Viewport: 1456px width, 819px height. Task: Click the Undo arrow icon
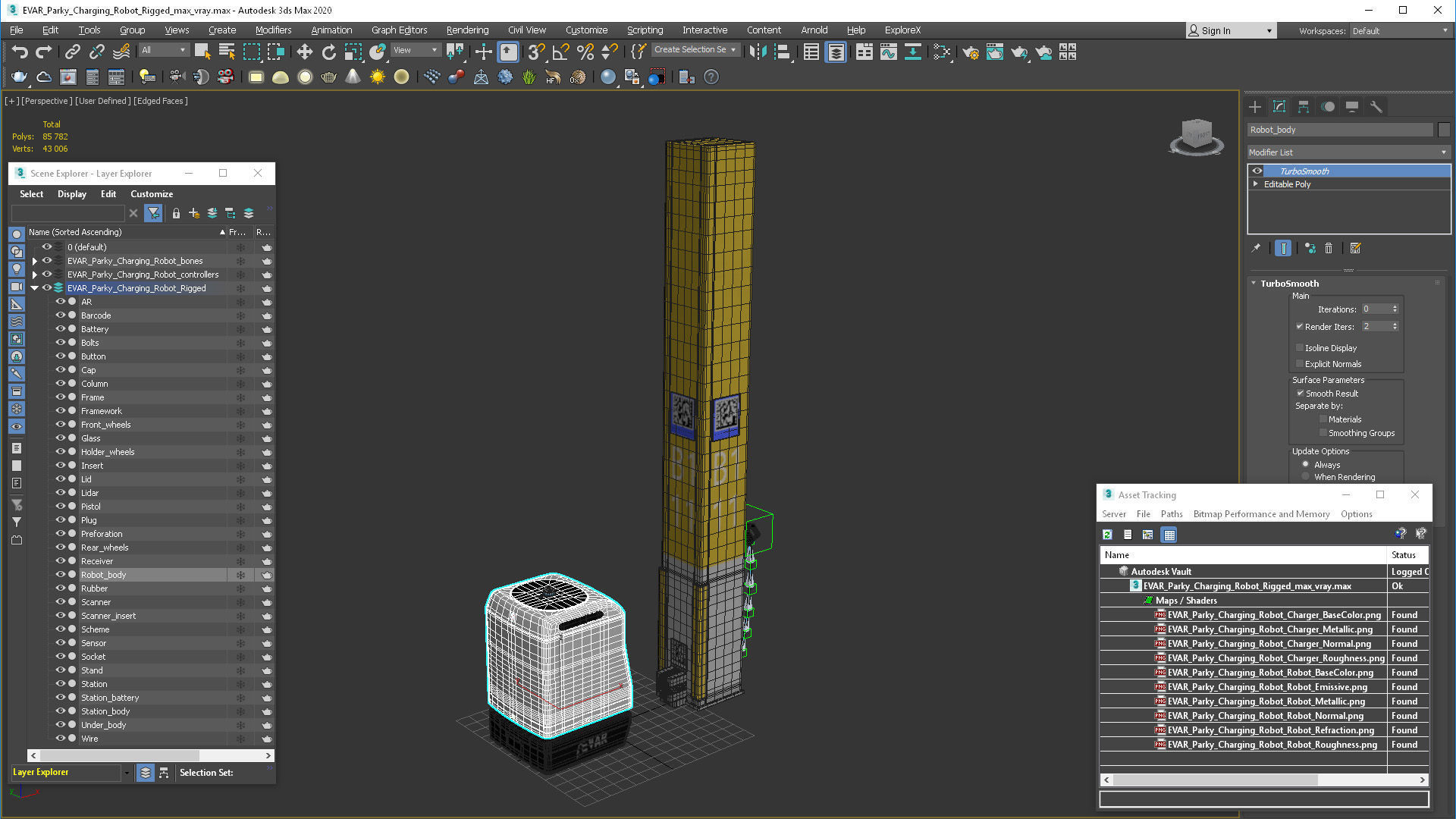[20, 52]
